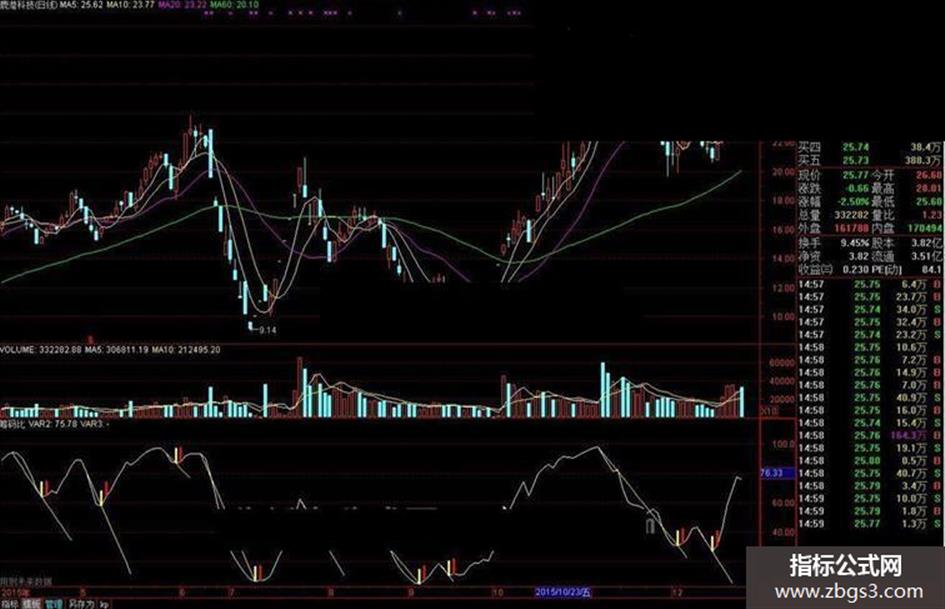Screen dimensions: 945x609
Task: Click the 今开 open price 26.60
Action: 928,175
